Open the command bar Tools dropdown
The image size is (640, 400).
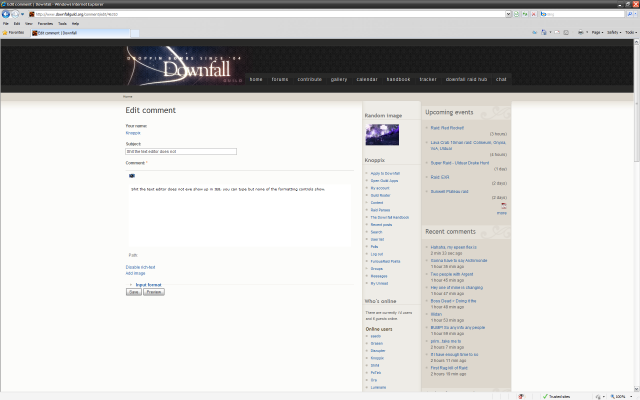point(631,33)
